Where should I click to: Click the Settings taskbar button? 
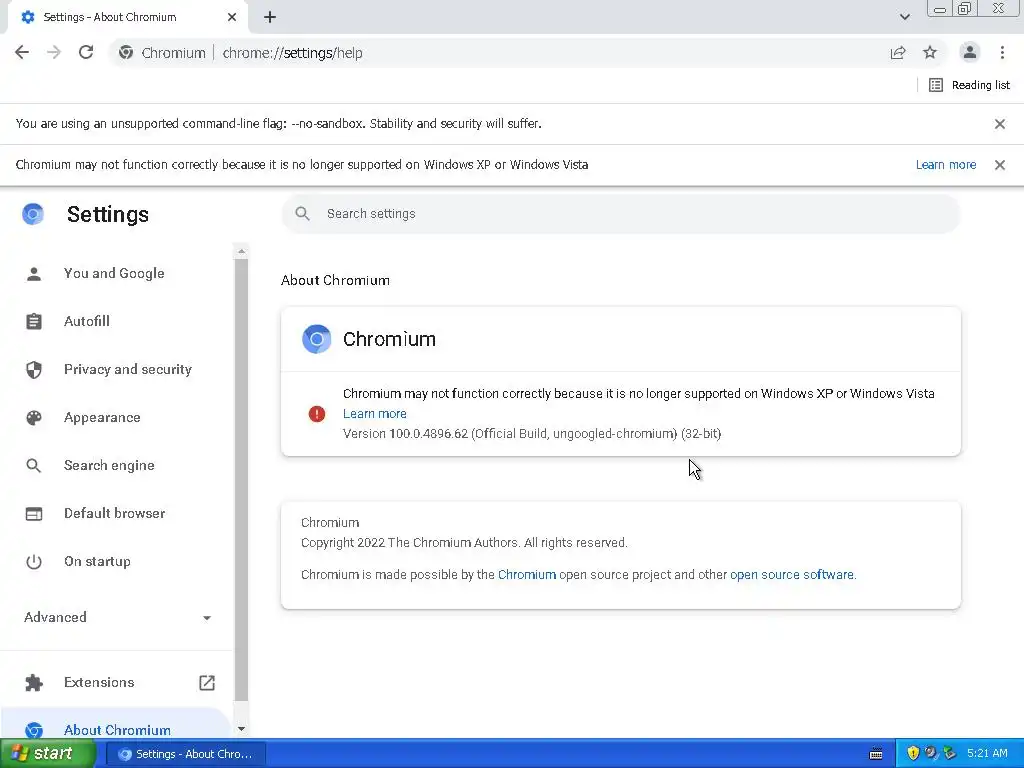pos(185,754)
